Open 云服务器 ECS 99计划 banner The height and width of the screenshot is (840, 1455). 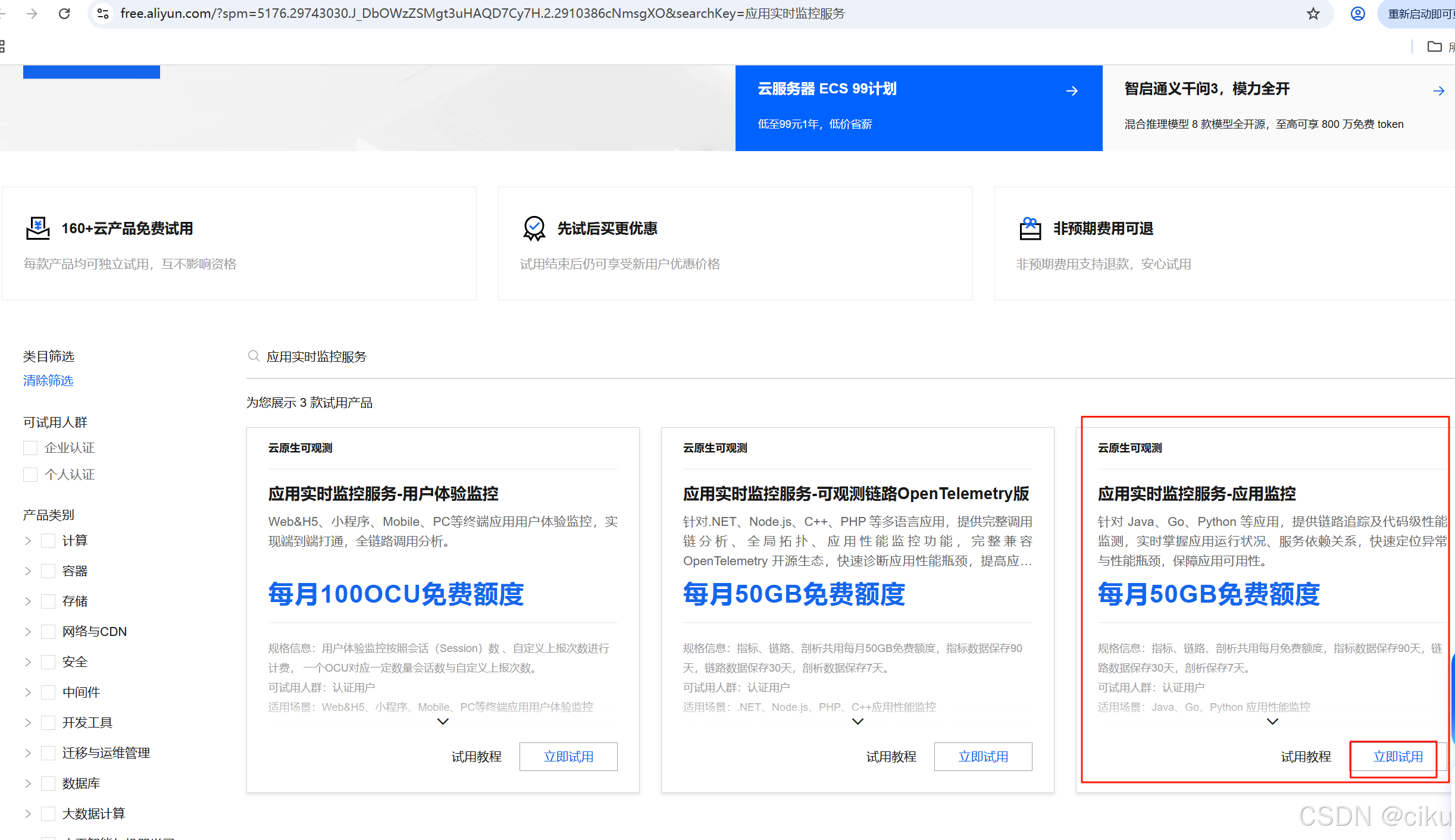[x=919, y=108]
